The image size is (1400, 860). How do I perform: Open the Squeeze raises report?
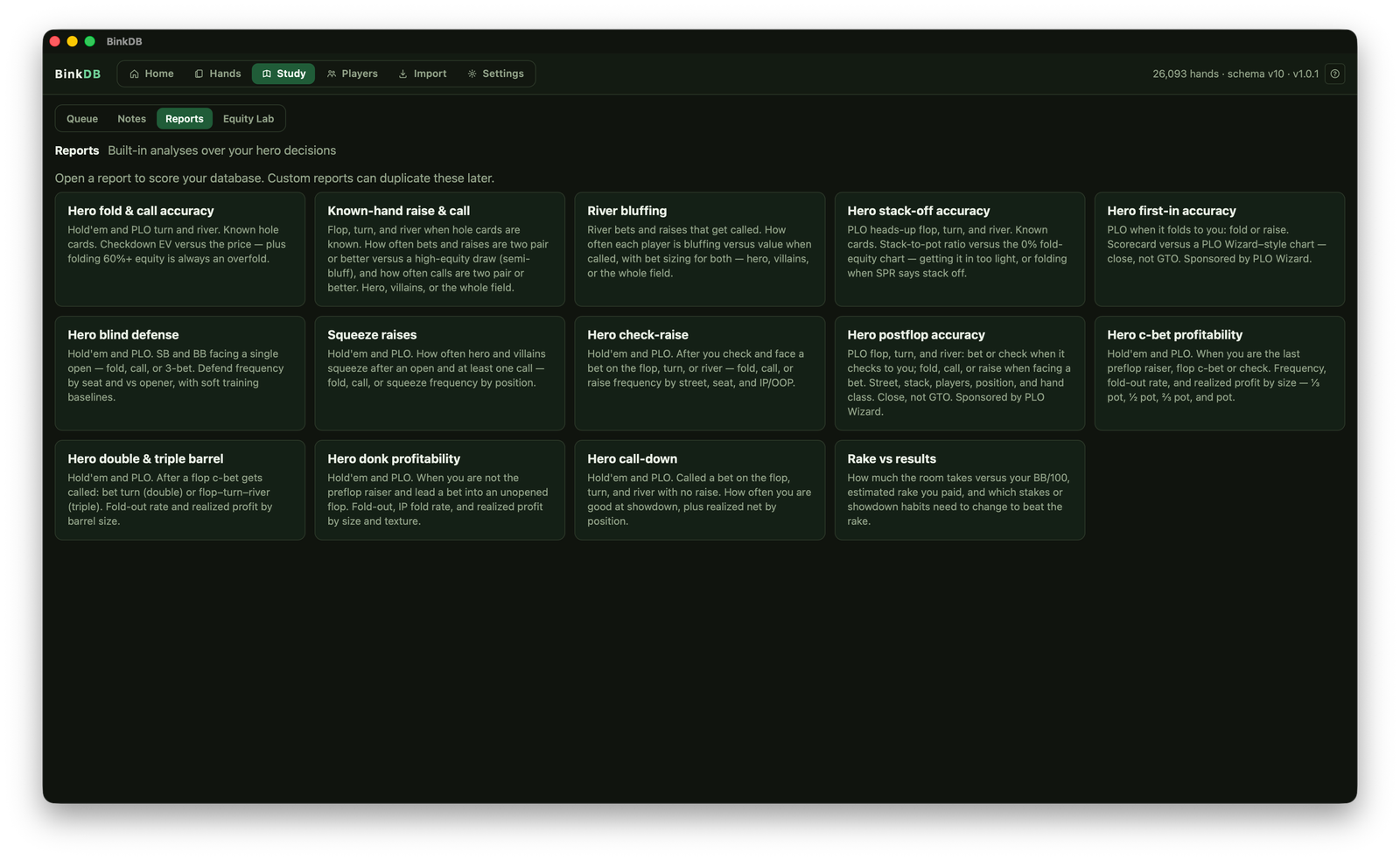pyautogui.click(x=440, y=374)
